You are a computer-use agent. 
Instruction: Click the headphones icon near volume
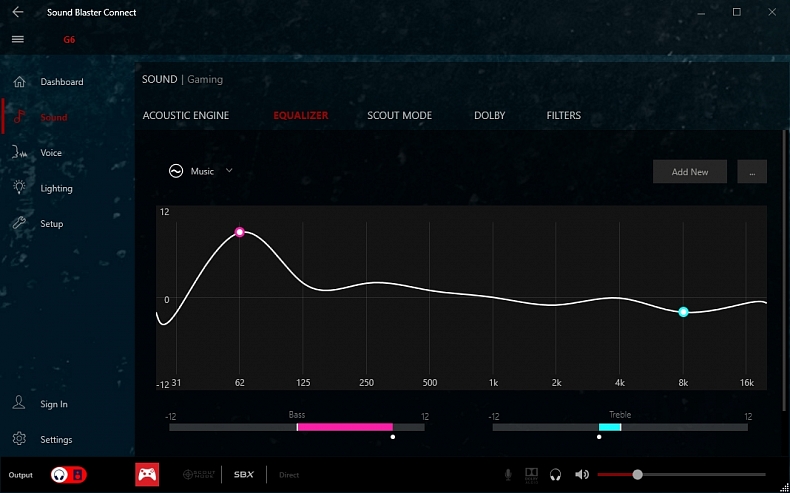(555, 474)
